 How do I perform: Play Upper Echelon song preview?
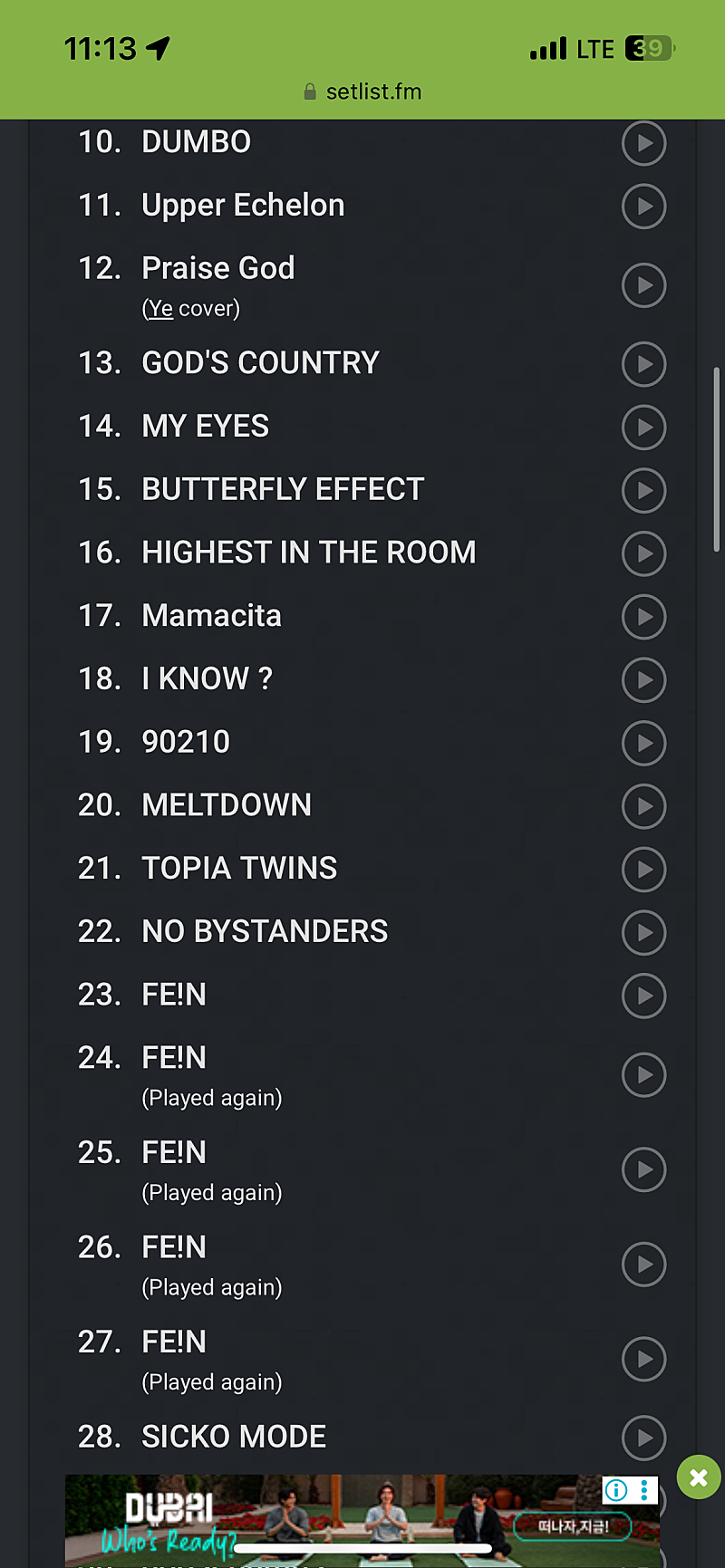[644, 207]
